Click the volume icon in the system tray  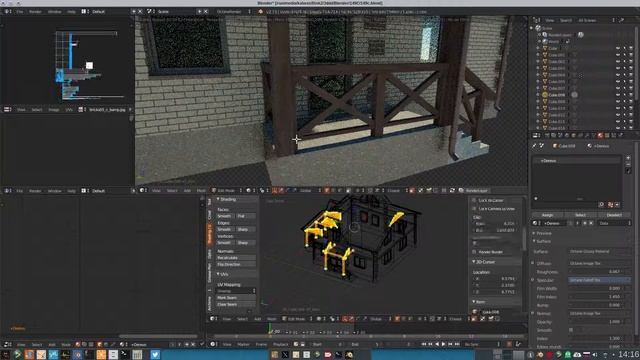595,354
